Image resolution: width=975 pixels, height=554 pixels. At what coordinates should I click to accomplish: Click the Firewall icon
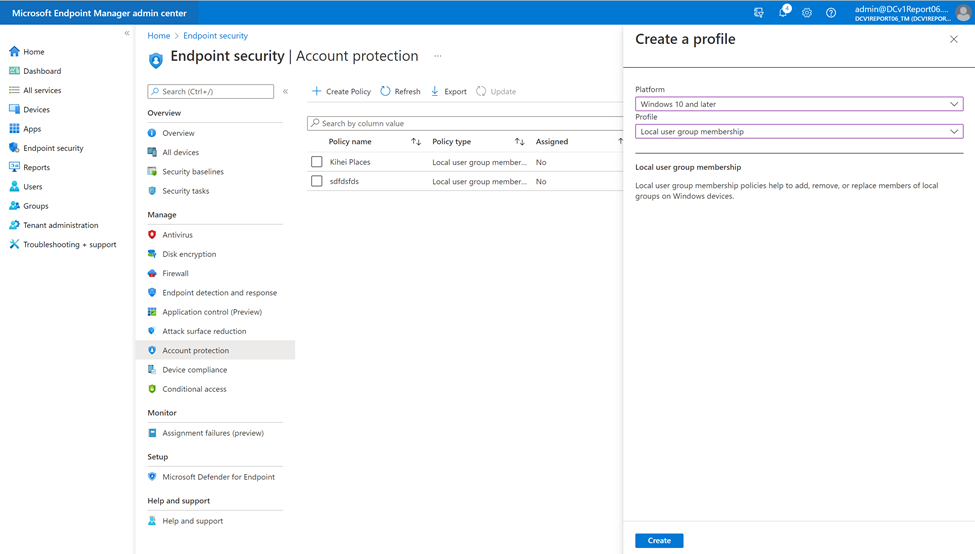tap(152, 274)
